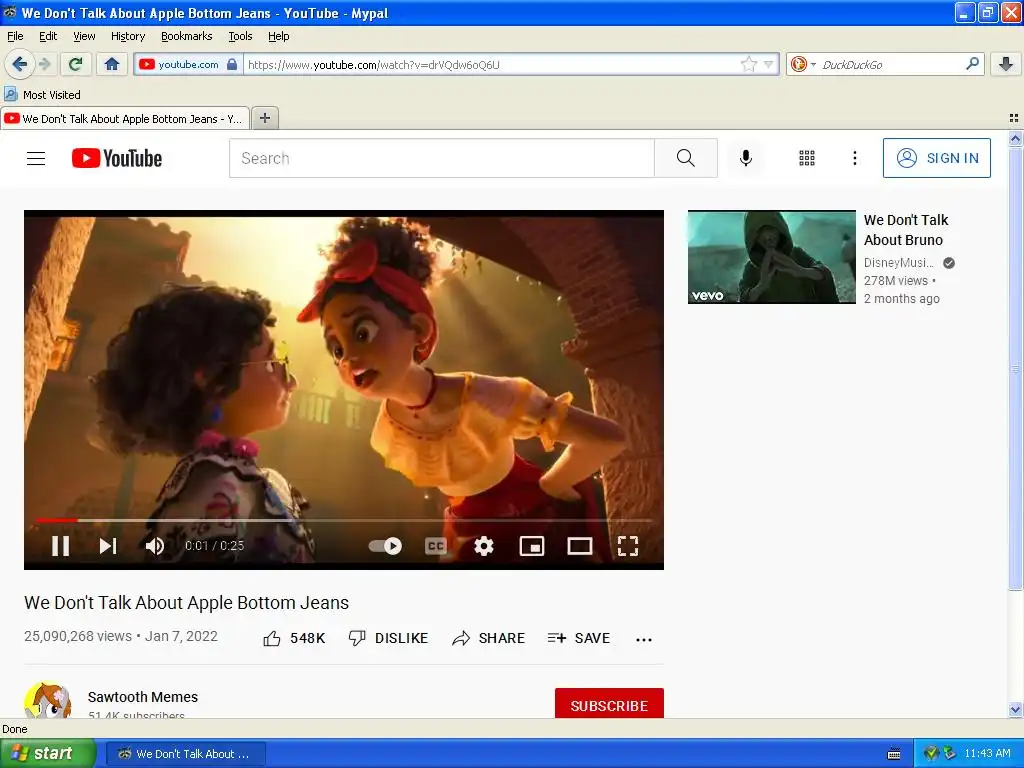The height and width of the screenshot is (768, 1024).
Task: Switch to theater mode icon
Action: click(579, 546)
